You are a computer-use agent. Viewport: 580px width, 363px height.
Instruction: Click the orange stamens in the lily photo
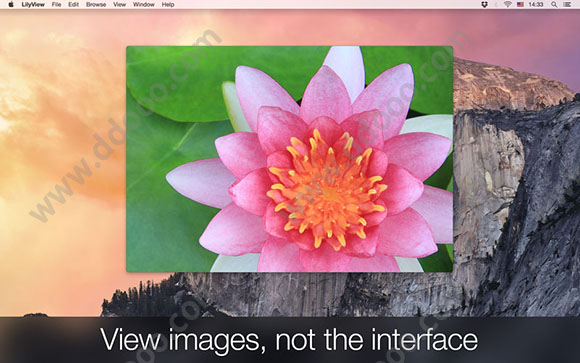tap(328, 188)
